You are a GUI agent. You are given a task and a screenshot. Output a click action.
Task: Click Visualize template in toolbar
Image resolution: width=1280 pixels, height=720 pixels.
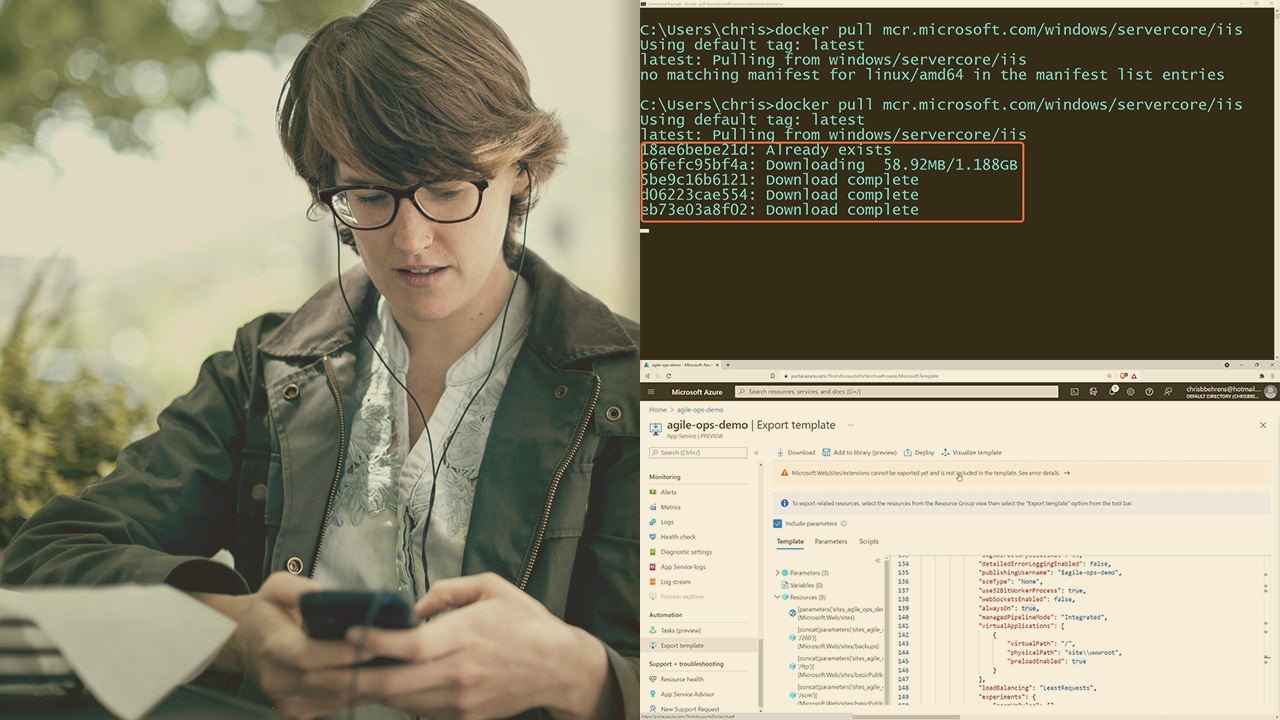click(x=971, y=452)
